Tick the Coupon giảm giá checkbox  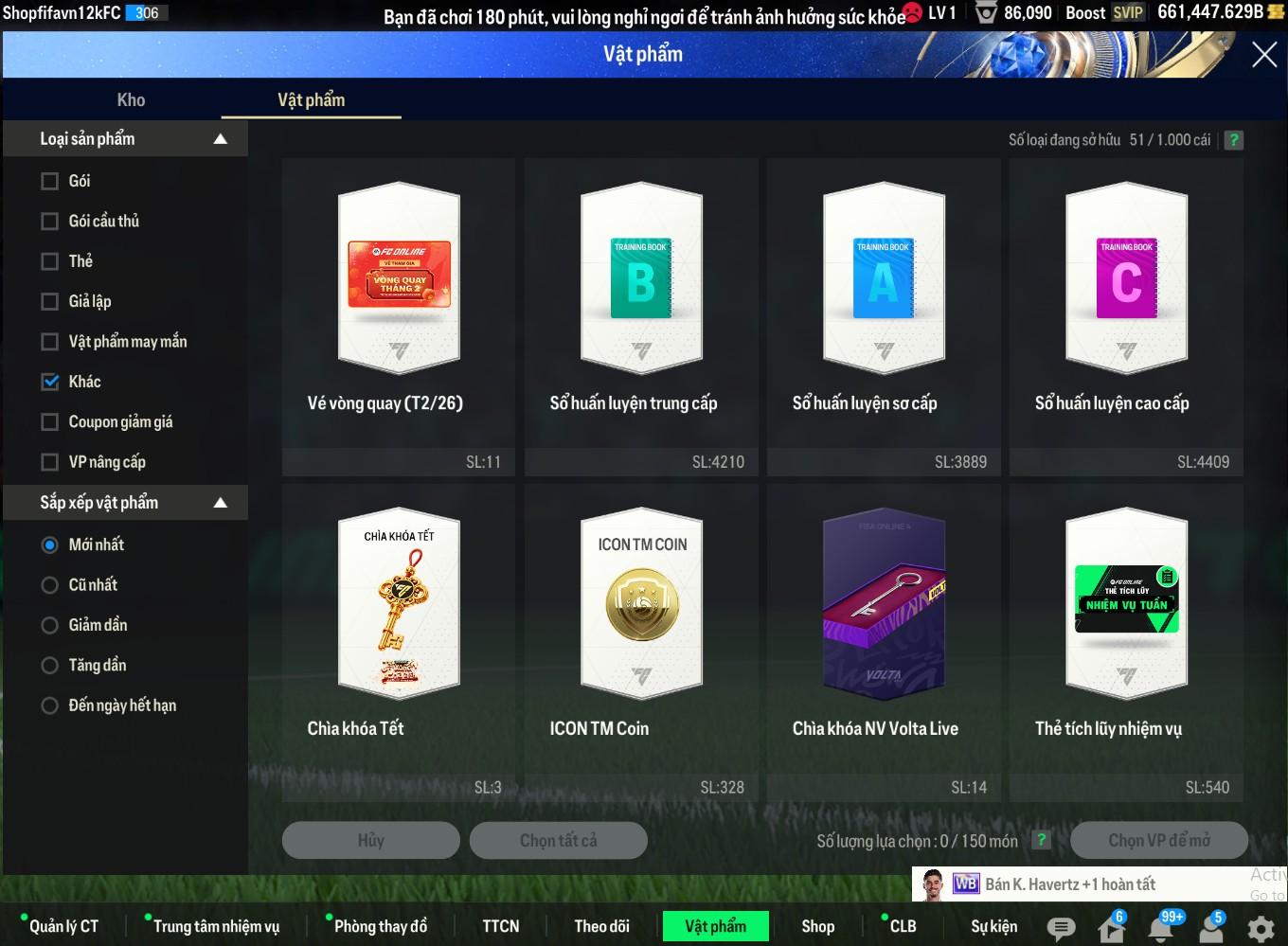coord(50,421)
